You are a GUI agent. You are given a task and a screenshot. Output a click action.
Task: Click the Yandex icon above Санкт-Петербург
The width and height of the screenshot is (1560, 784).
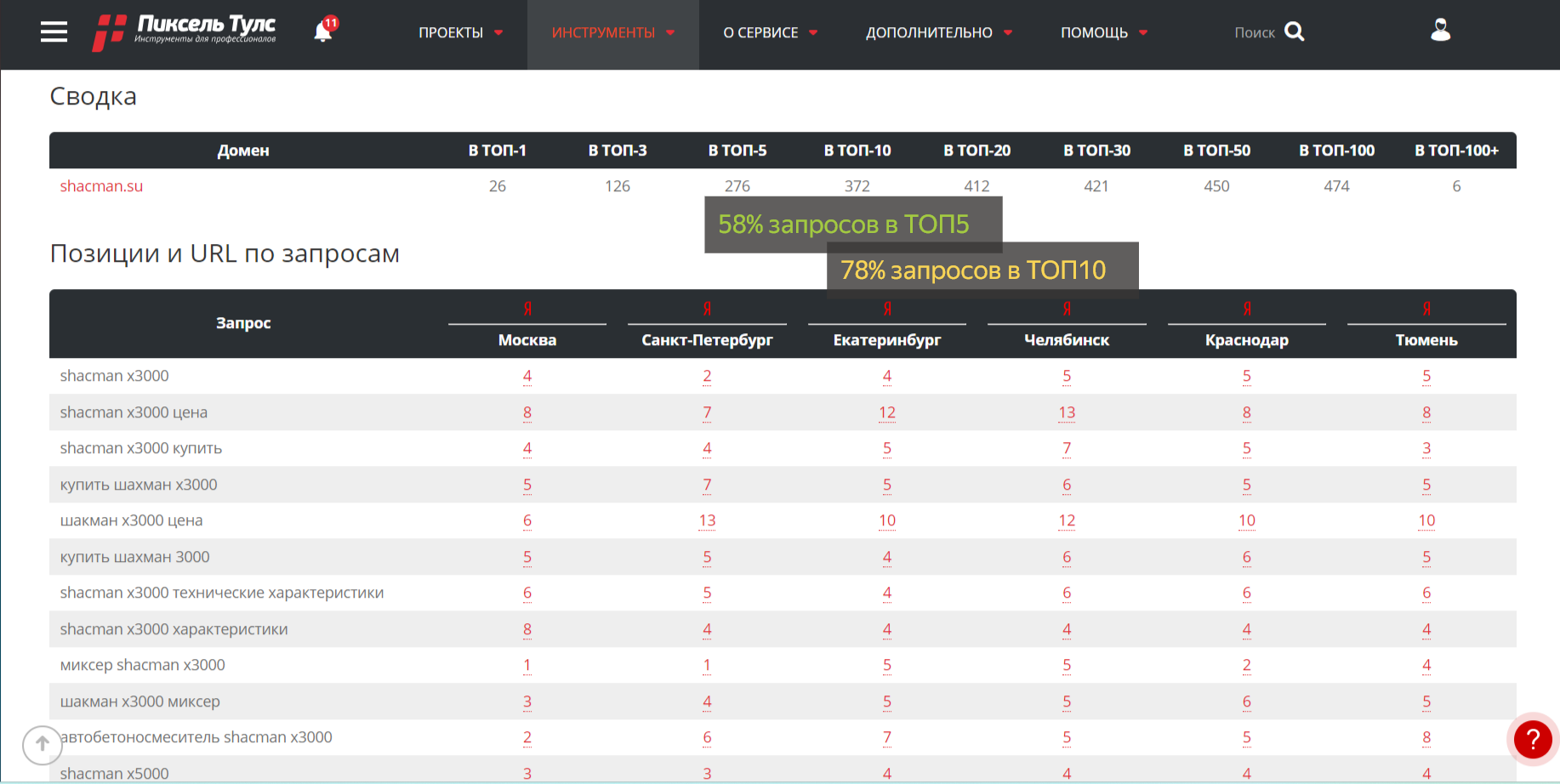pyautogui.click(x=707, y=308)
